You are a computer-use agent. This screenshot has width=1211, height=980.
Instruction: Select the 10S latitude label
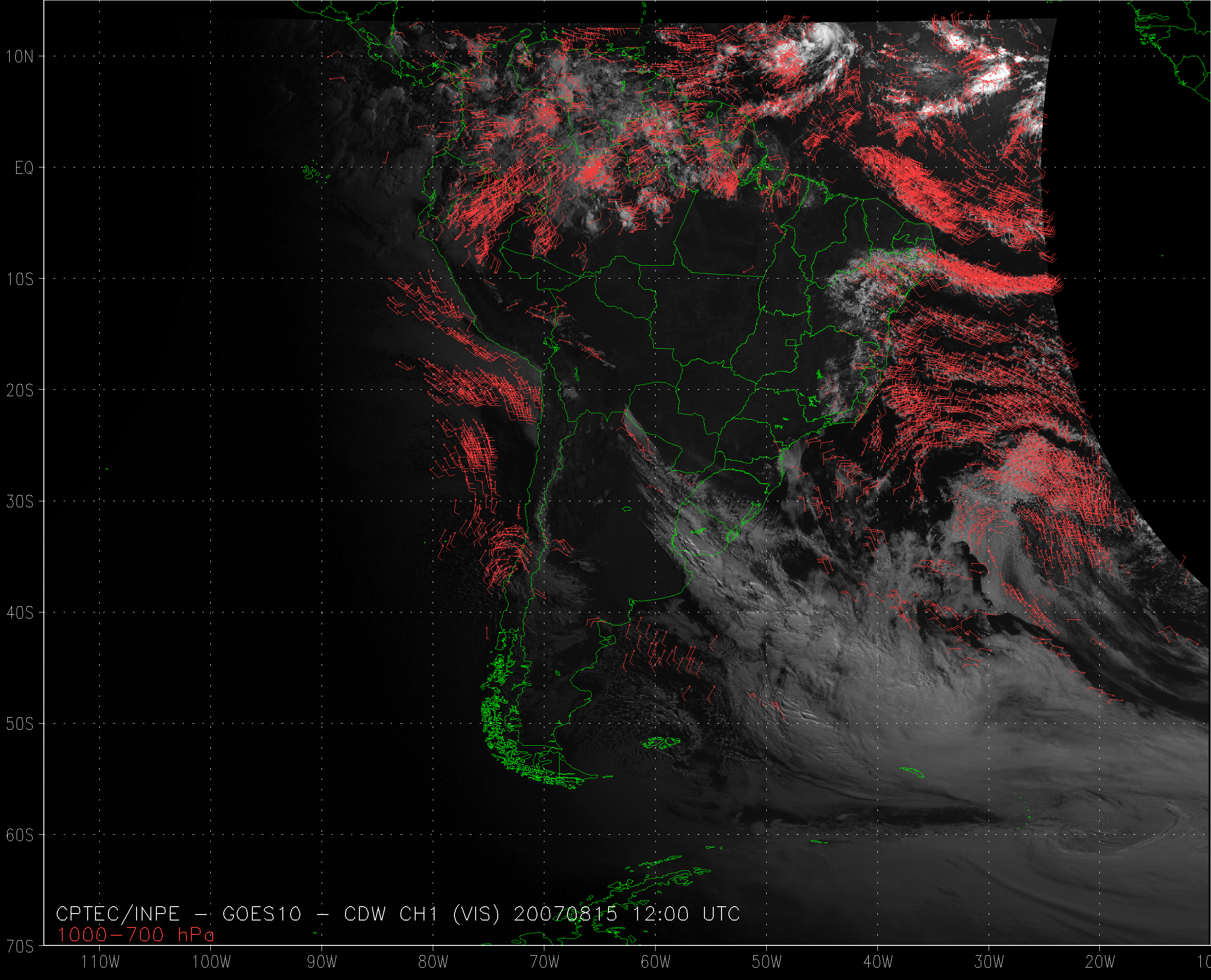click(20, 279)
